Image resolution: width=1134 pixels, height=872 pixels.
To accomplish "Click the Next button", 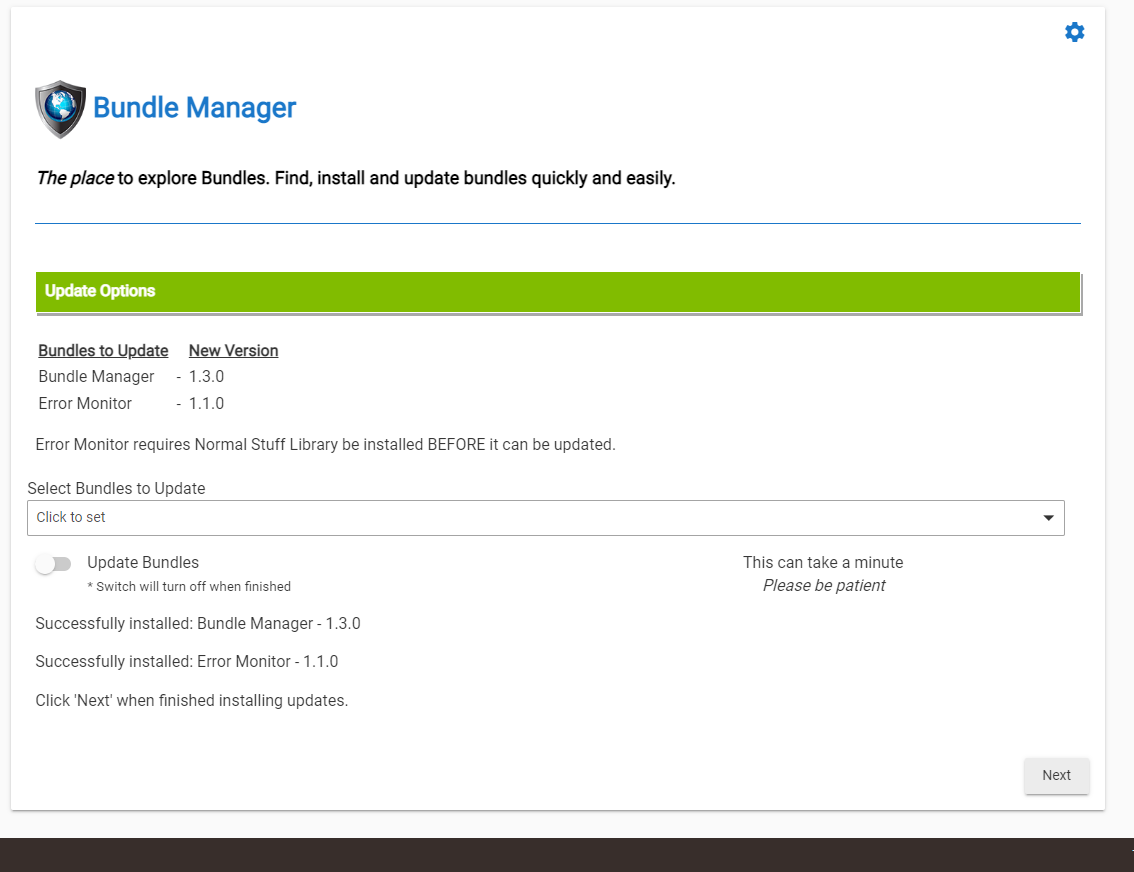I will (1056, 775).
